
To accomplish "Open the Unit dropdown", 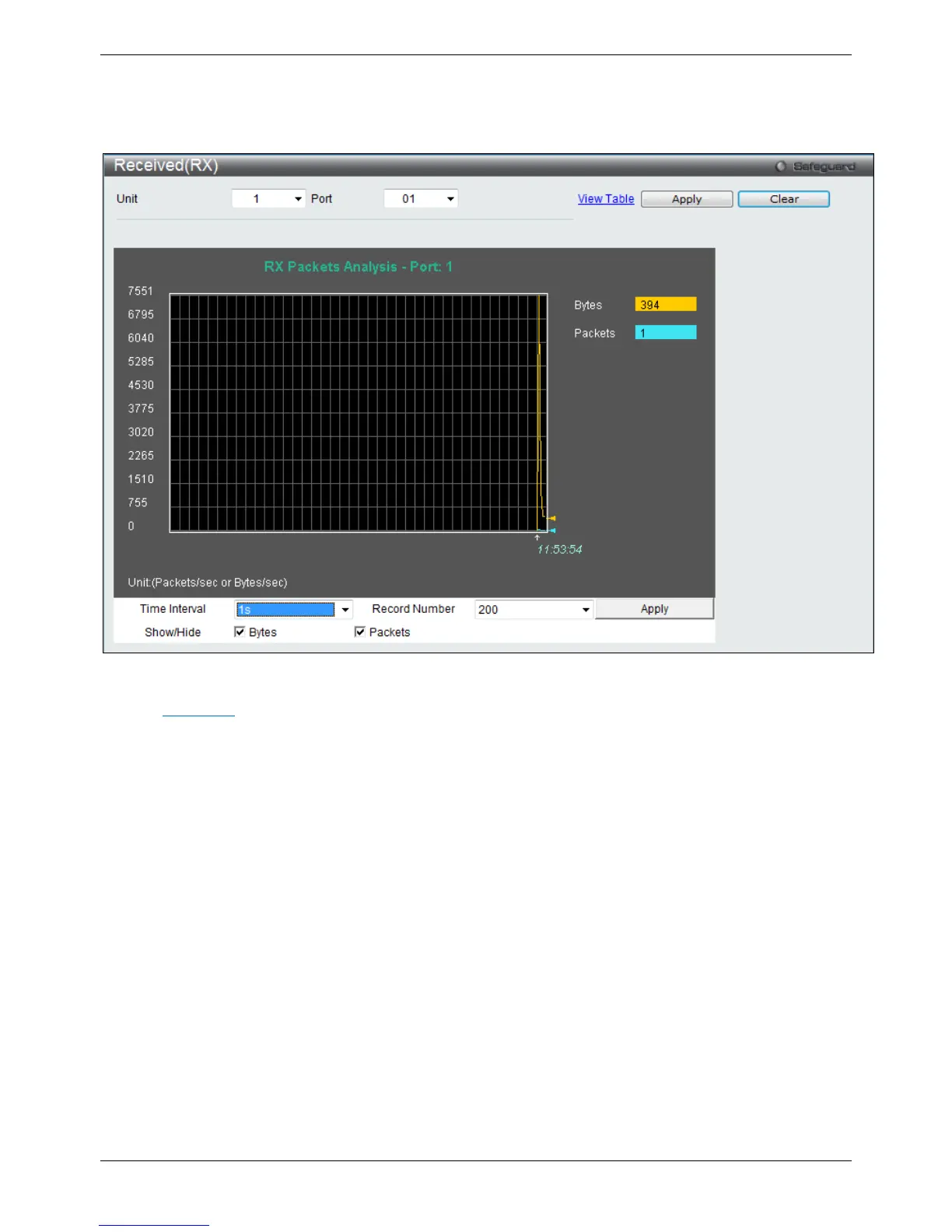I will [x=268, y=199].
